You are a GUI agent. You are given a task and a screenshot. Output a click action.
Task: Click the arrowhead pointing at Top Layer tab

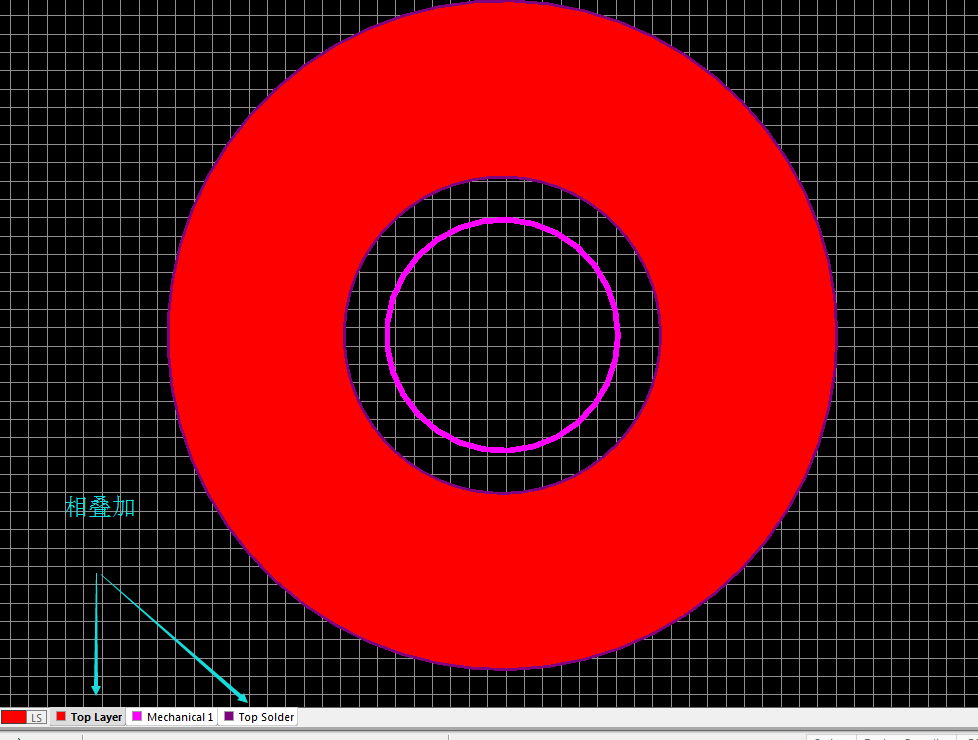click(x=96, y=688)
